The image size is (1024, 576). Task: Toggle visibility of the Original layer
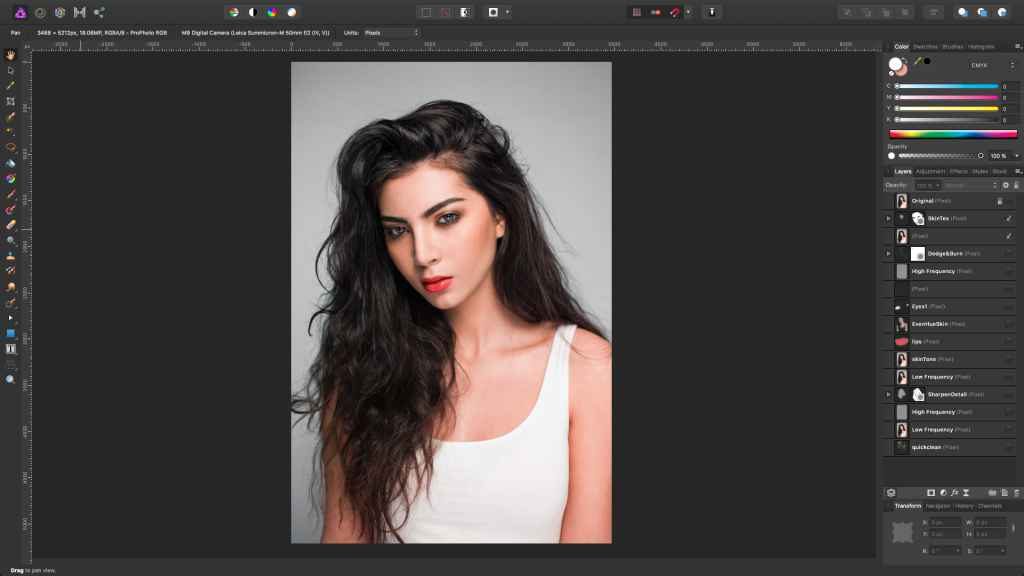coord(1008,201)
